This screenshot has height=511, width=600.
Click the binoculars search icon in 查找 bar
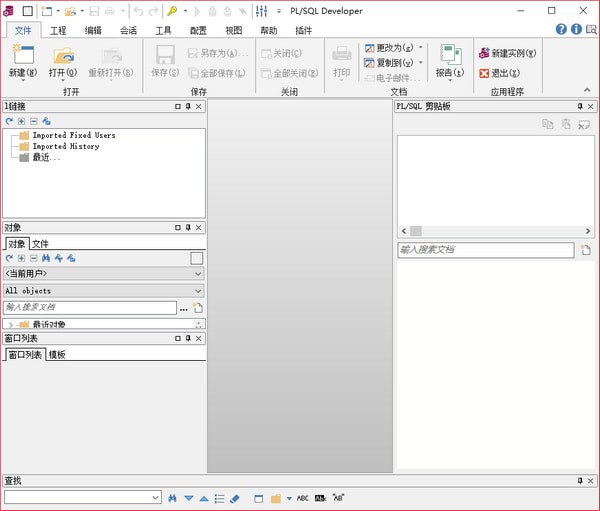pos(173,498)
